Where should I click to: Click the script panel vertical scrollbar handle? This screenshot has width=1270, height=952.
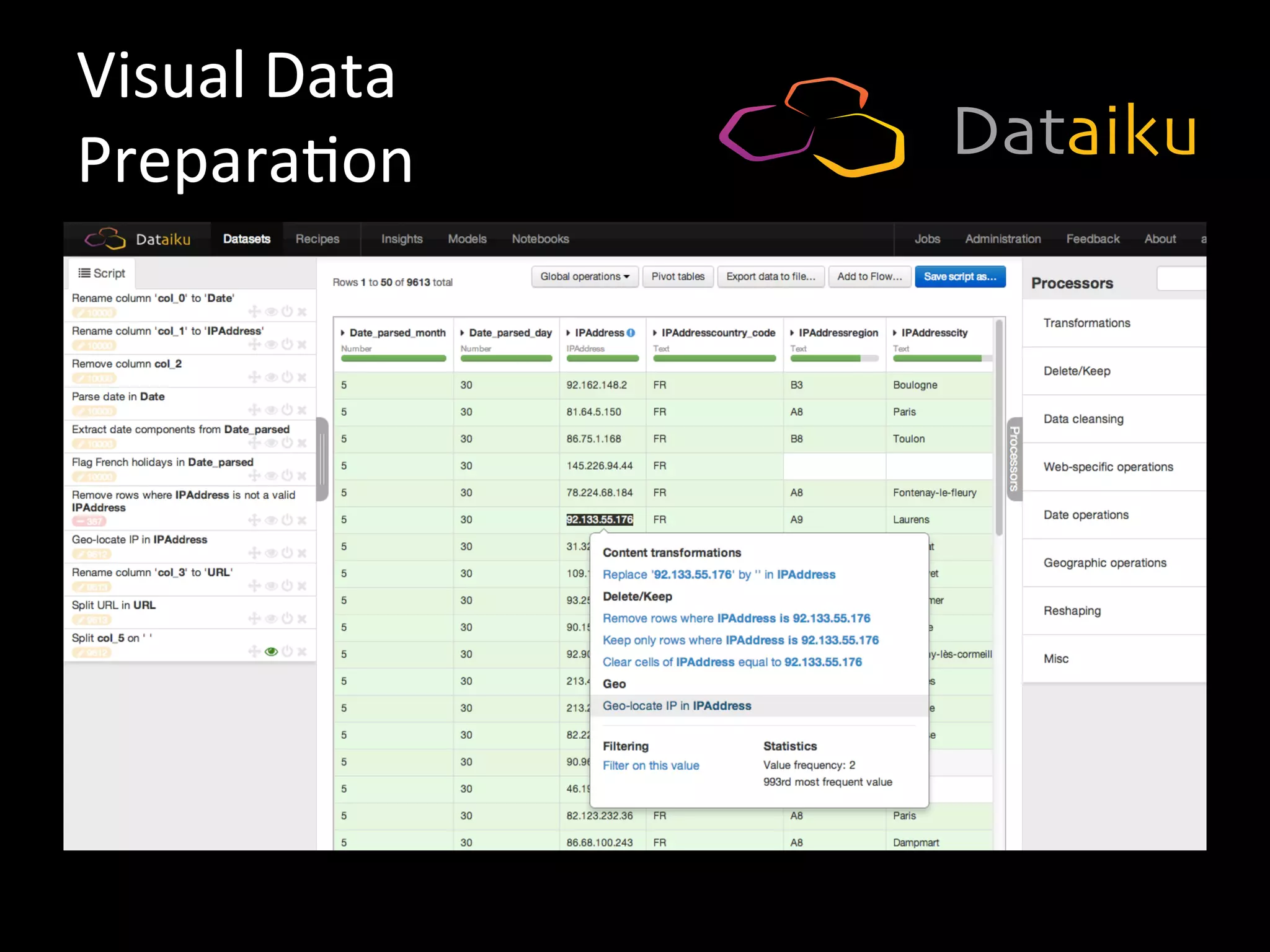coord(322,459)
